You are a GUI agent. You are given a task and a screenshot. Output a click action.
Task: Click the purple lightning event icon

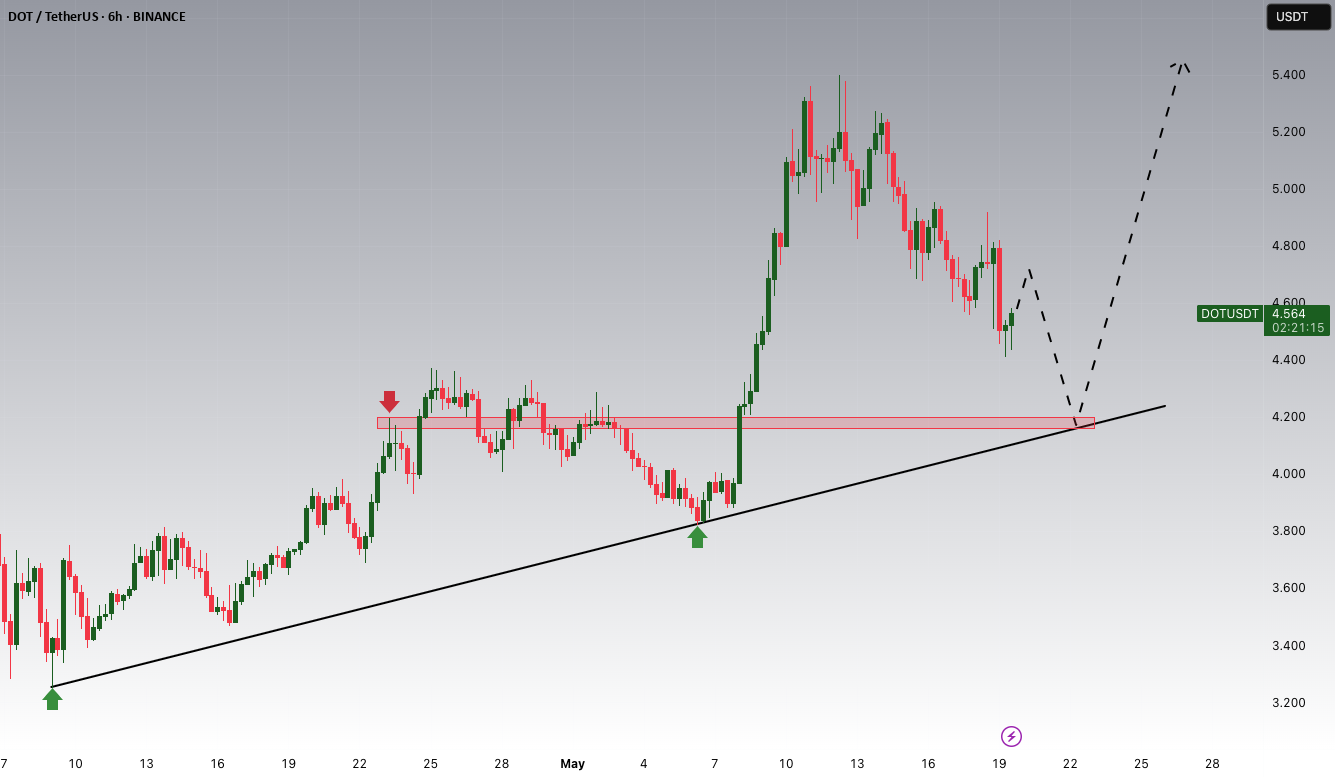[x=1011, y=737]
